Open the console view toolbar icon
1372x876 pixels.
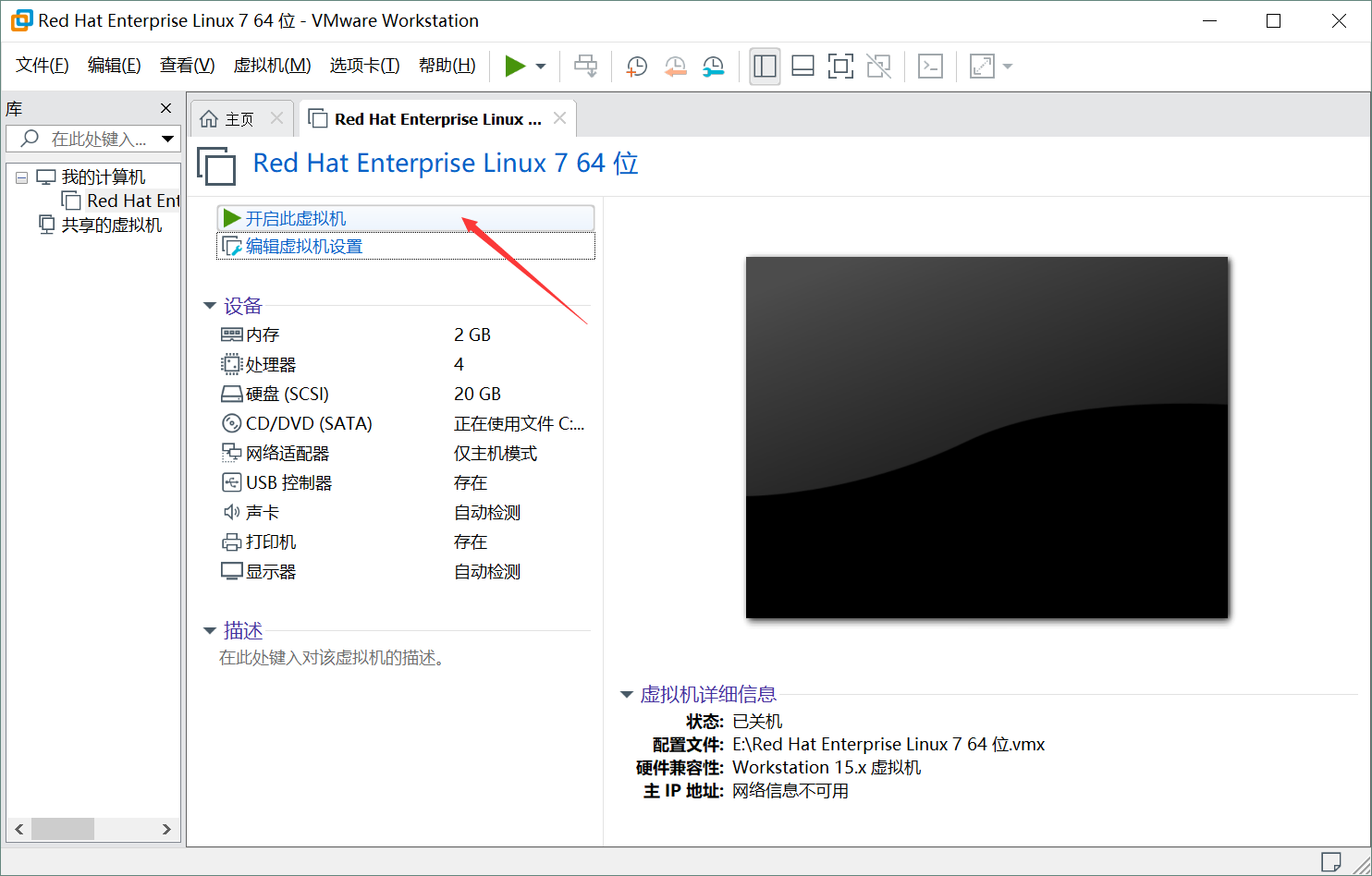(x=930, y=66)
